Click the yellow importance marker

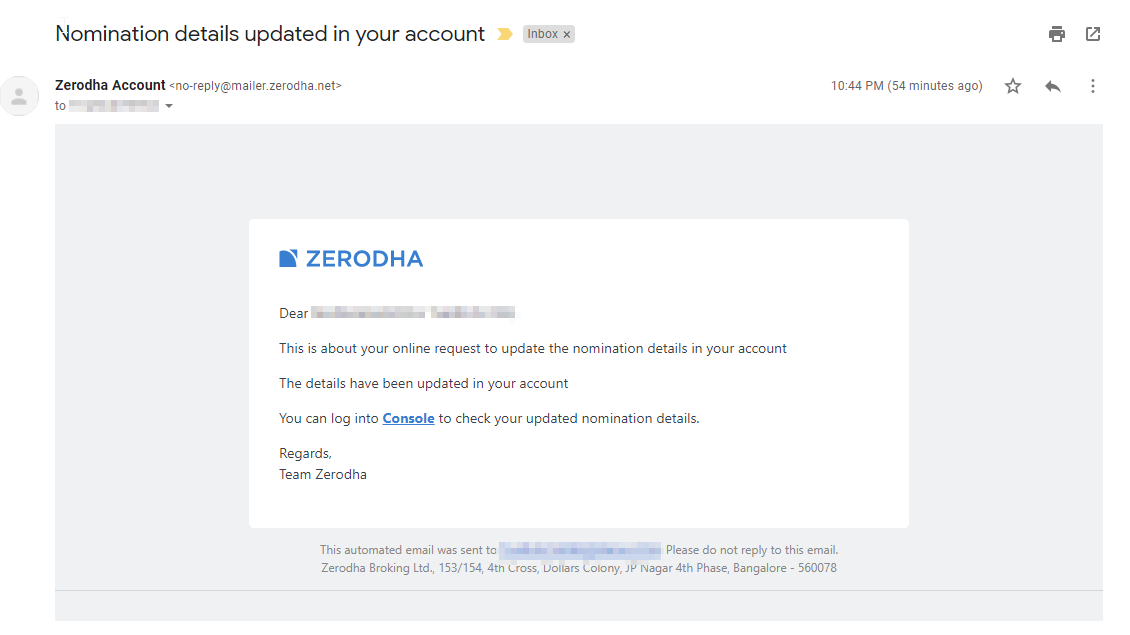[x=505, y=34]
